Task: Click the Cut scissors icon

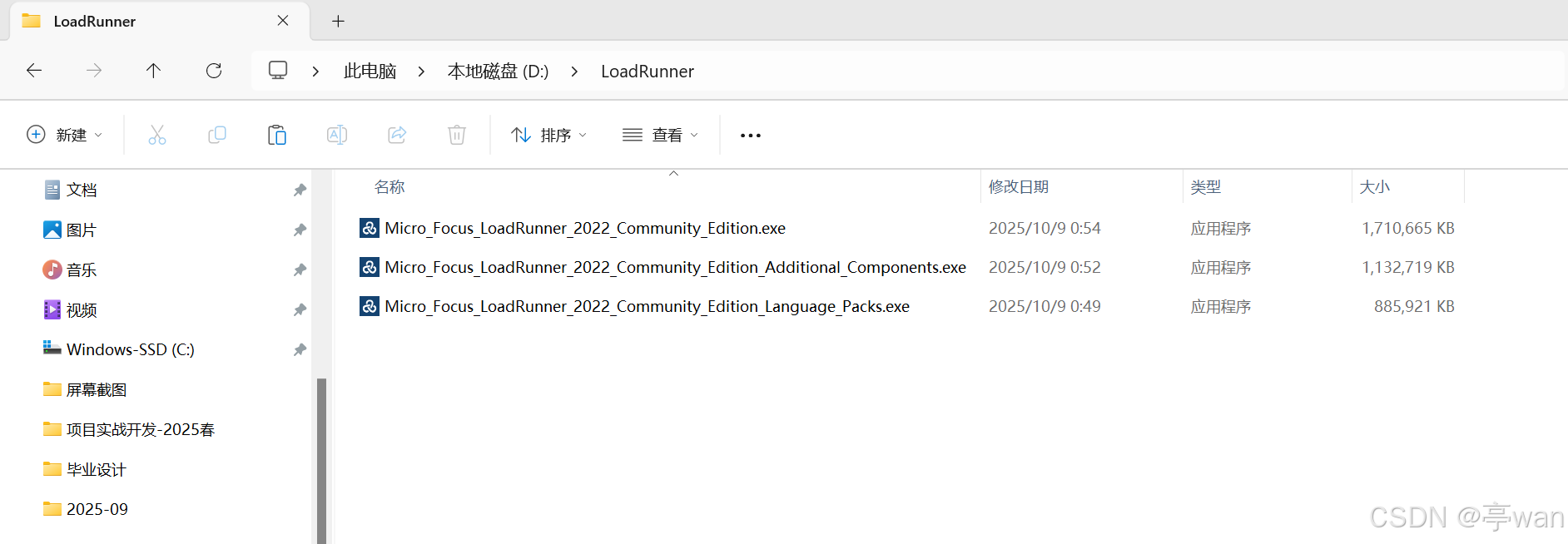Action: [157, 135]
